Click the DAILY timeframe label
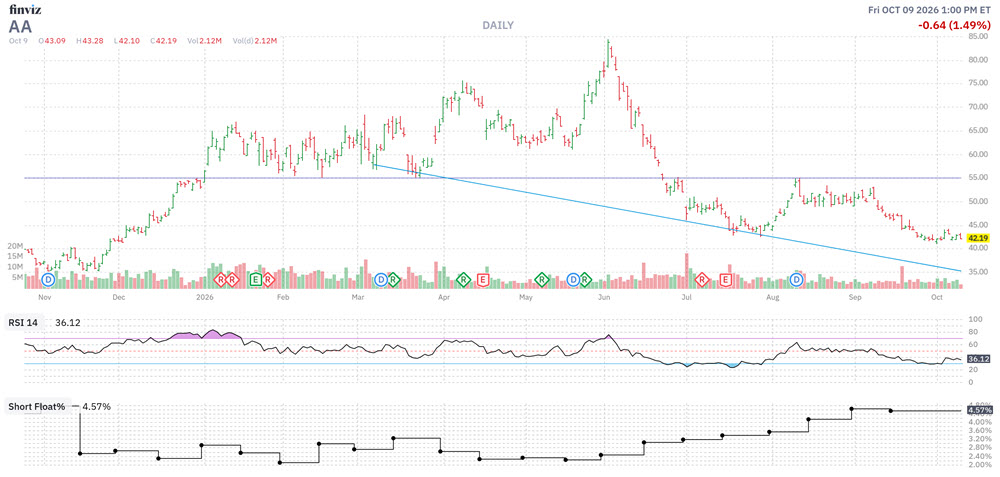 click(x=498, y=25)
